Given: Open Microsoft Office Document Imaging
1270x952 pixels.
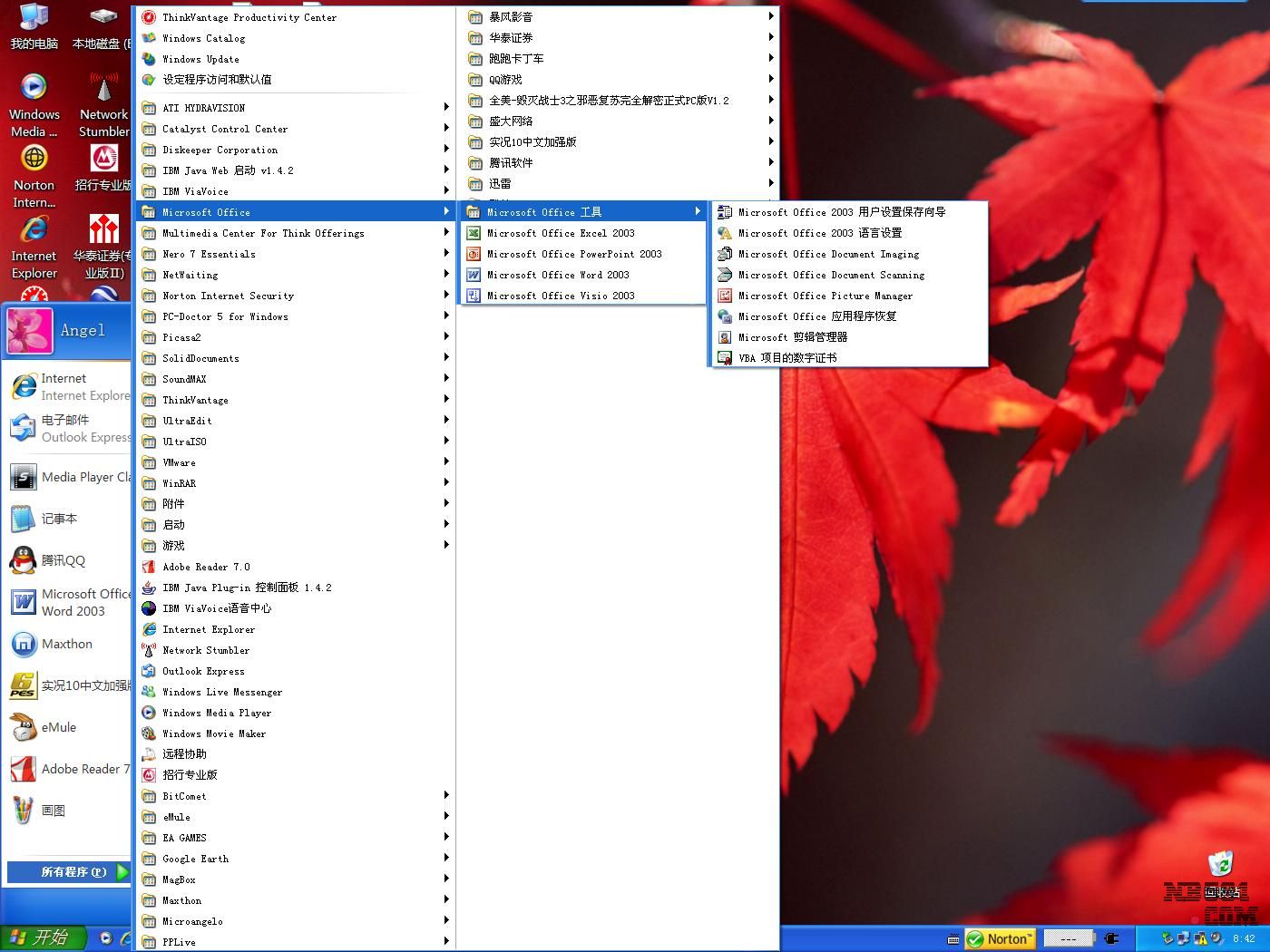Looking at the screenshot, I should point(827,254).
